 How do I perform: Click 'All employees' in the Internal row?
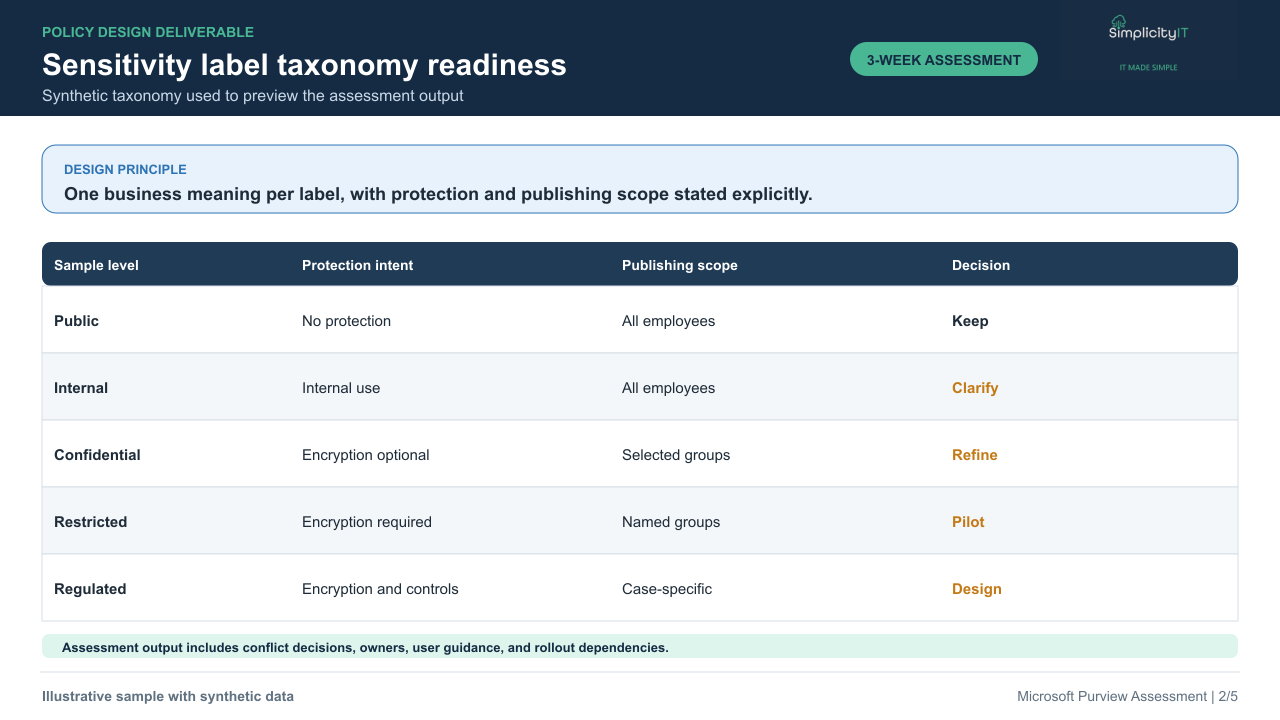[x=668, y=388]
